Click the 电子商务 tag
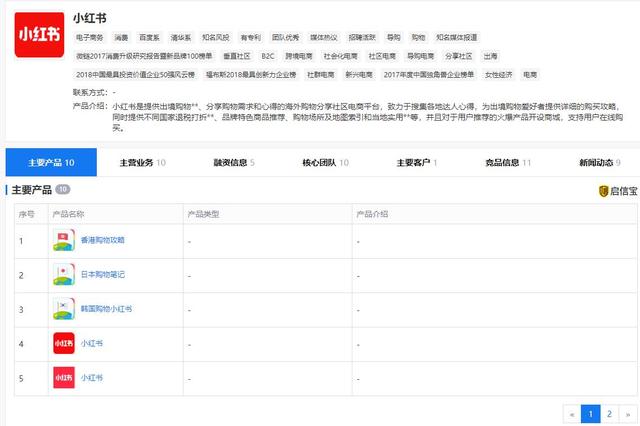Screen dimensions: 640x426 (x=89, y=38)
